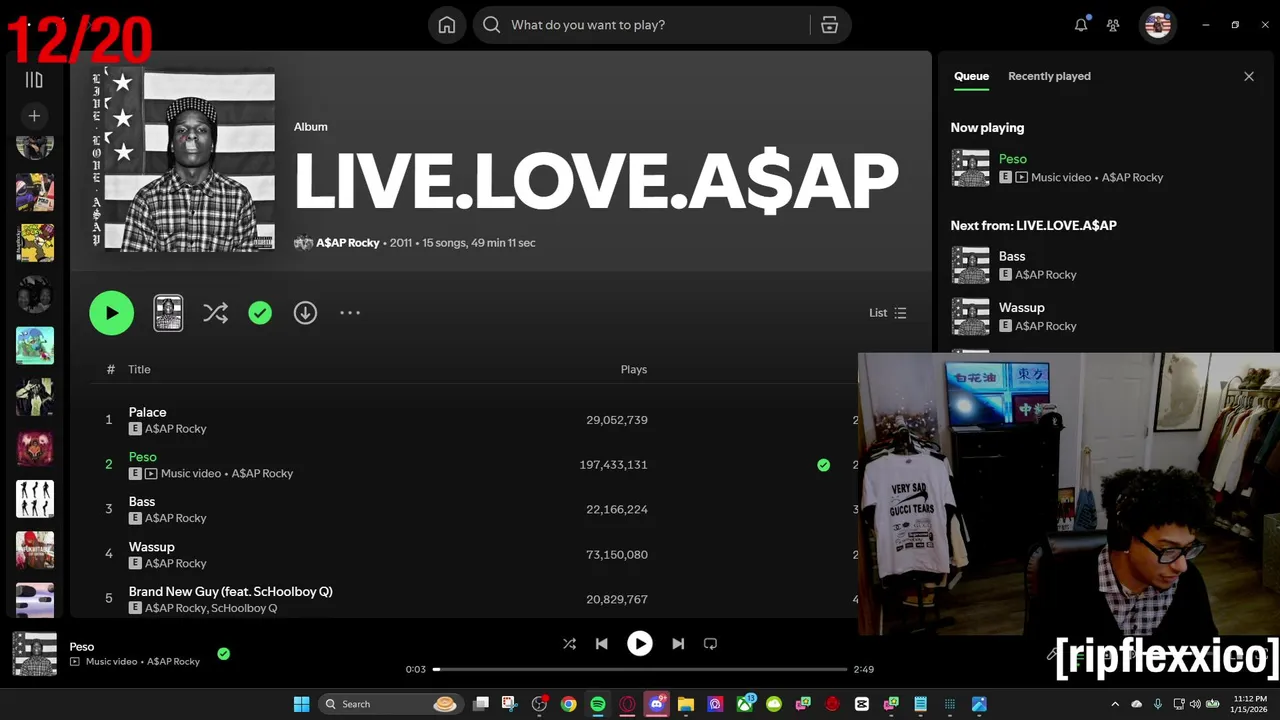Select Brand New Guy (feat. ScHoolboy Q)
This screenshot has width=1280, height=720.
point(231,592)
